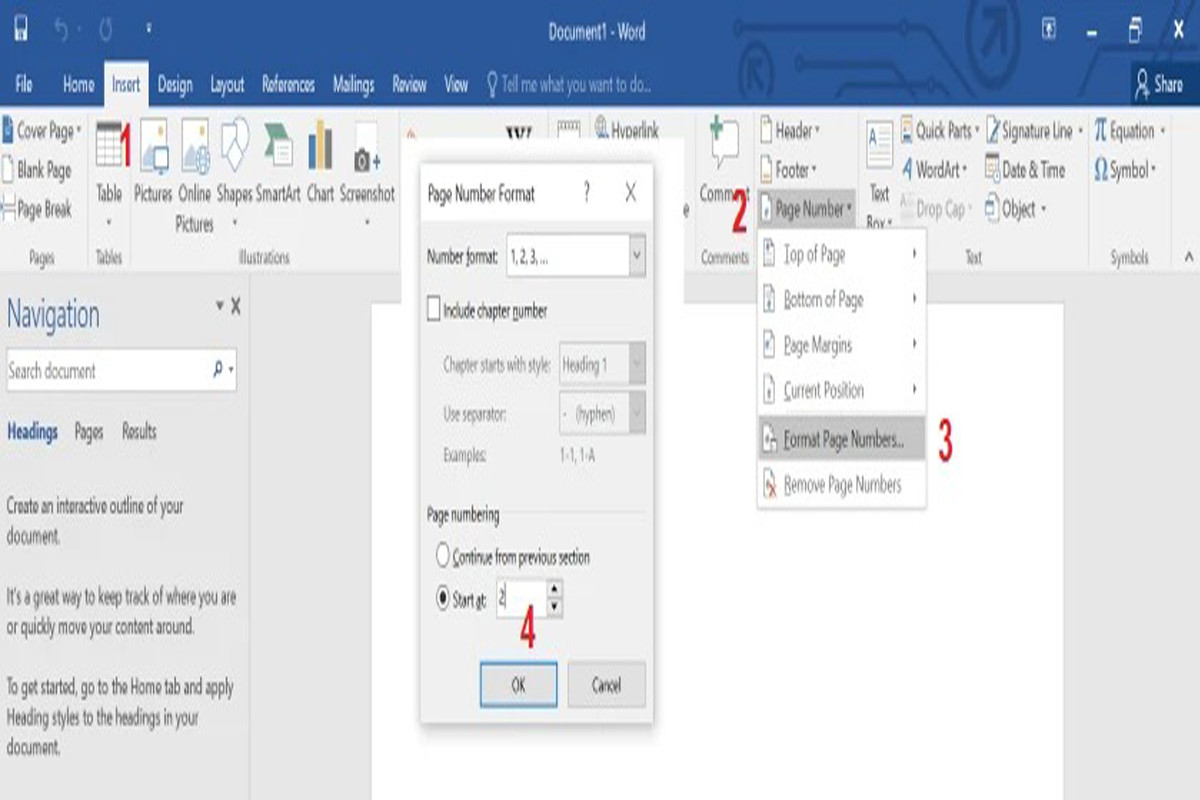Viewport: 1200px width, 800px height.
Task: Expand Bottom of Page submenu
Action: pyautogui.click(x=841, y=299)
